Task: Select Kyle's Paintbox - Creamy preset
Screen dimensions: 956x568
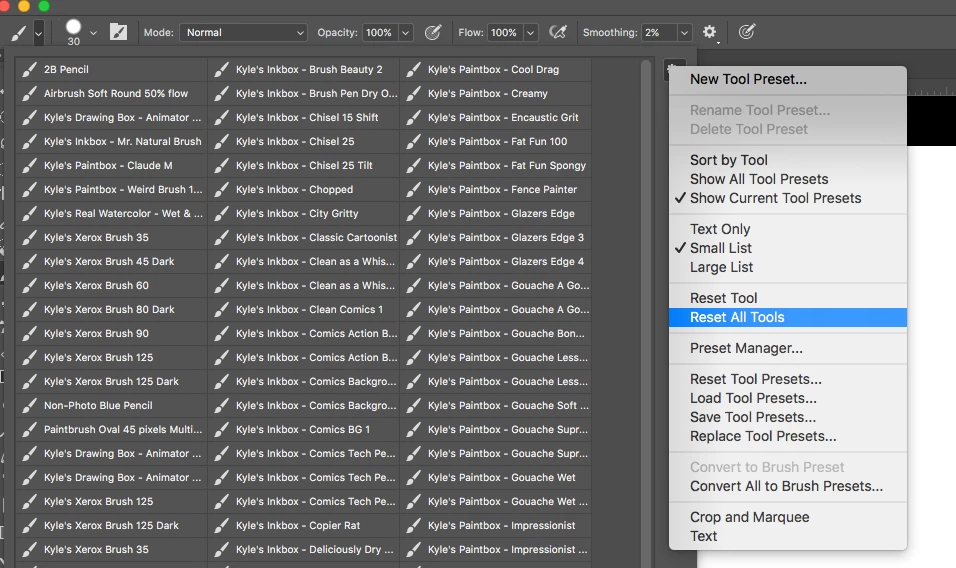Action: (x=496, y=93)
